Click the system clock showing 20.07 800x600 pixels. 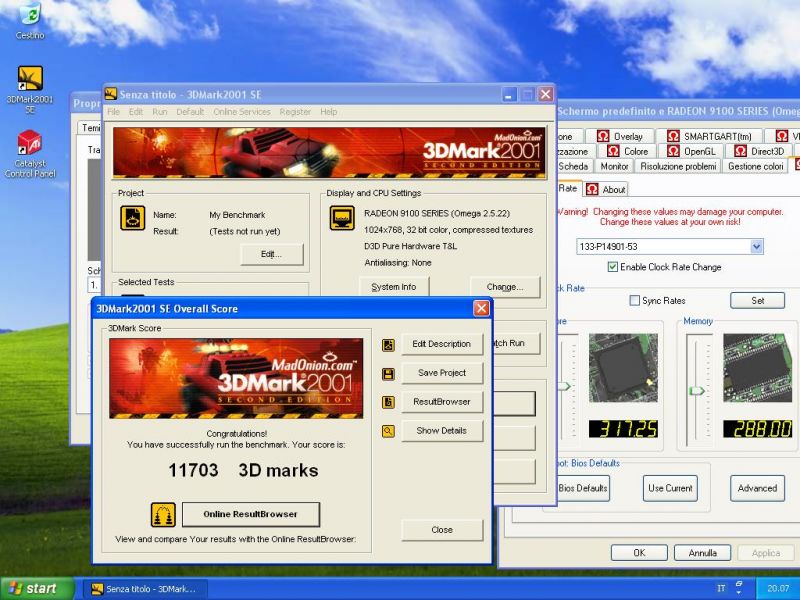pos(778,588)
